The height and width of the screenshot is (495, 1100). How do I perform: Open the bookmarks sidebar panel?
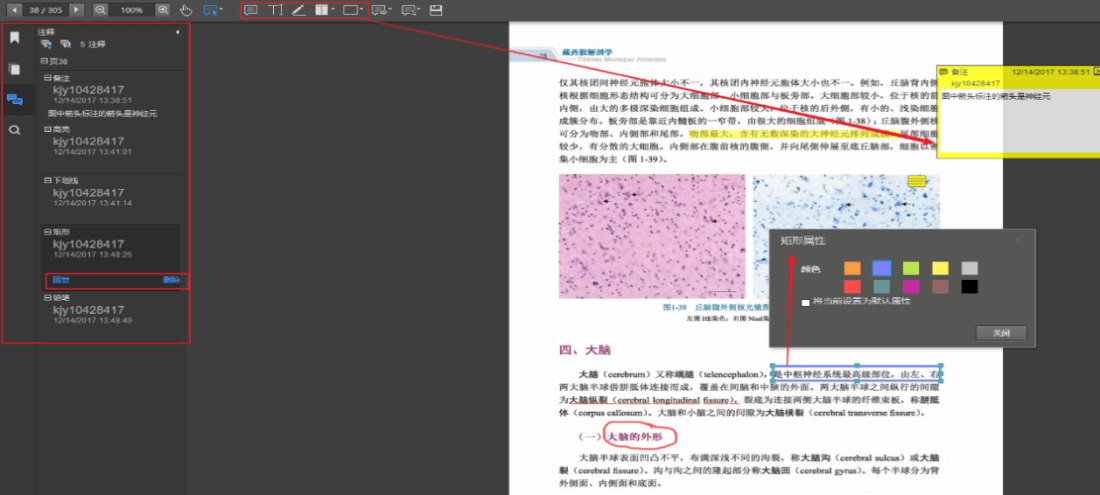click(14, 38)
